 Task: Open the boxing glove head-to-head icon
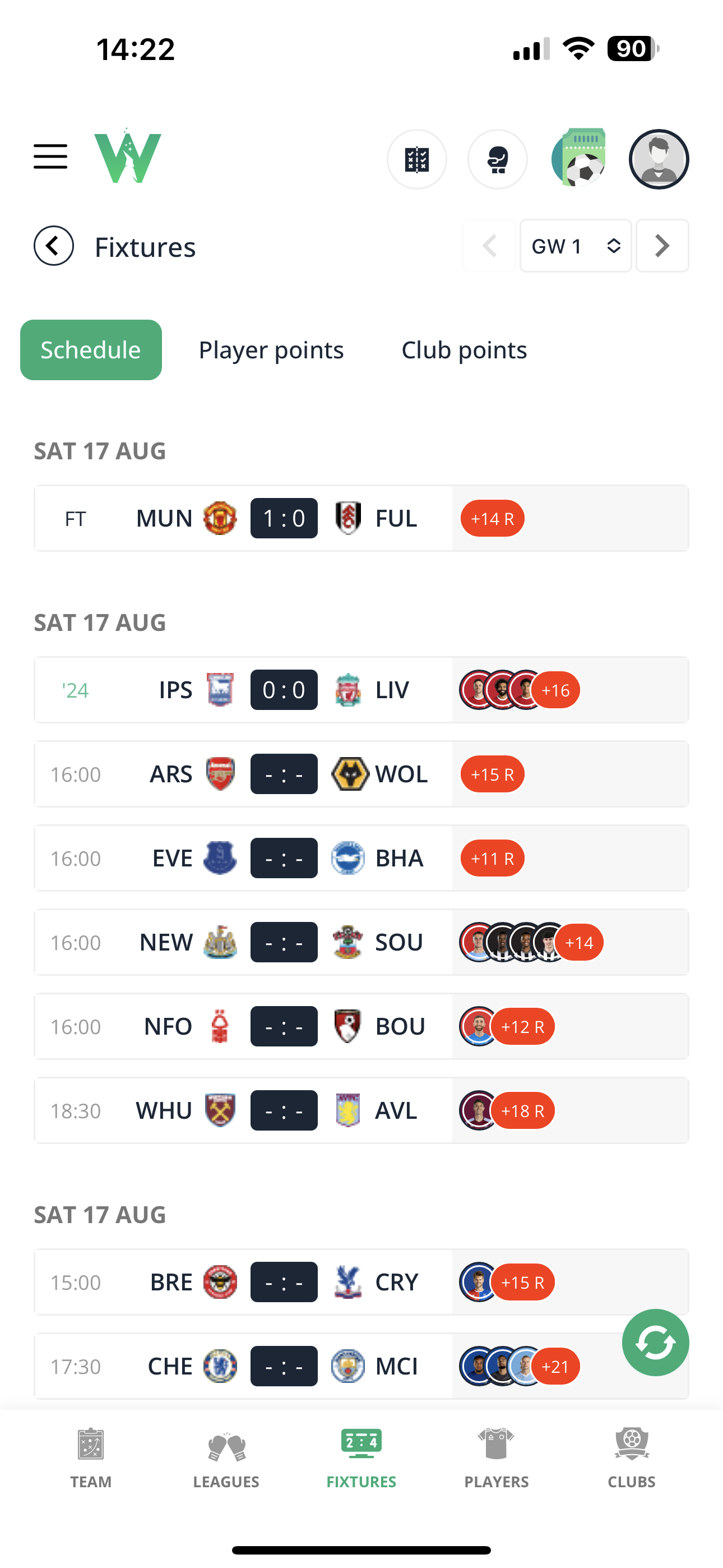(x=497, y=159)
